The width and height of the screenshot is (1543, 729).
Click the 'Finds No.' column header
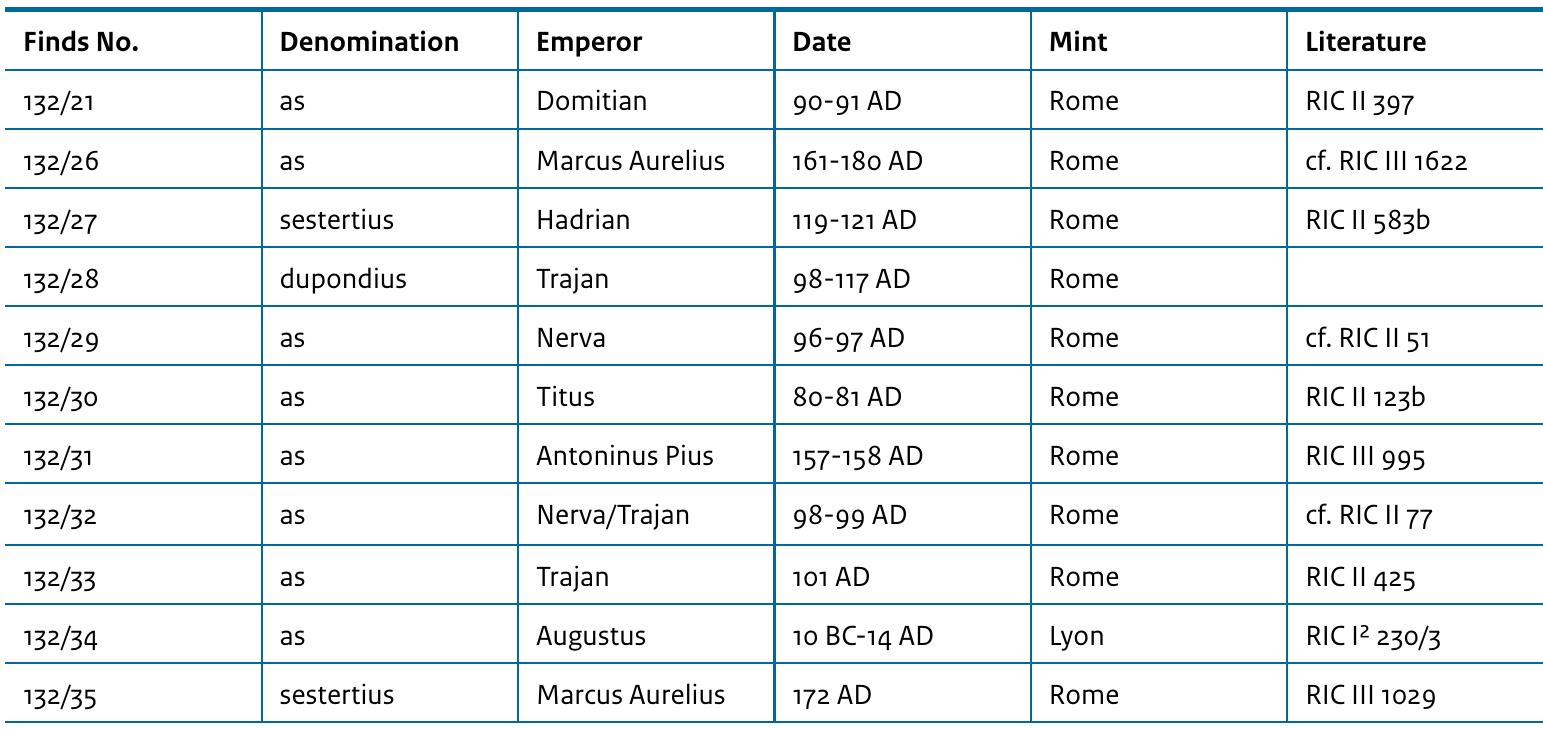(x=81, y=42)
